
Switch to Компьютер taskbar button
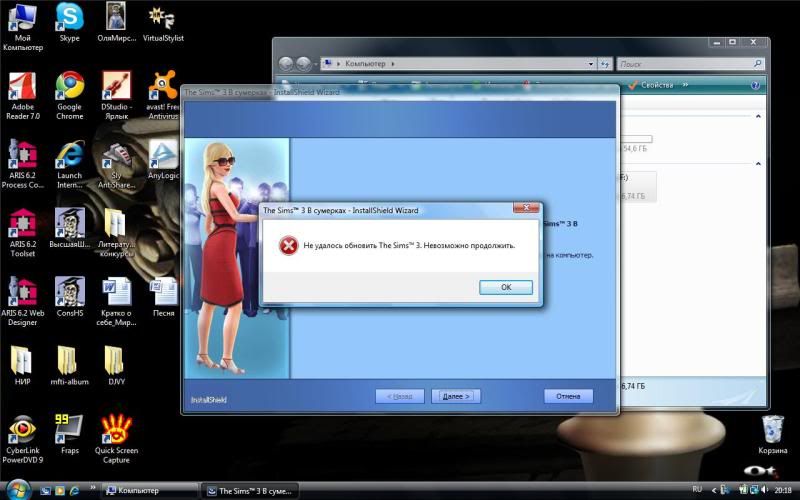149,491
